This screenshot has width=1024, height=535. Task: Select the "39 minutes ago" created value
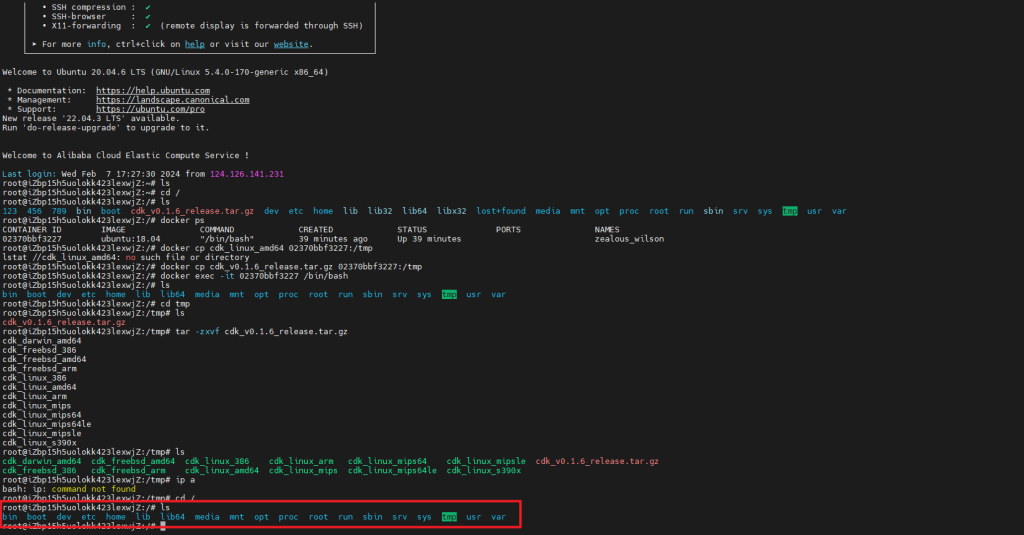tap(333, 238)
